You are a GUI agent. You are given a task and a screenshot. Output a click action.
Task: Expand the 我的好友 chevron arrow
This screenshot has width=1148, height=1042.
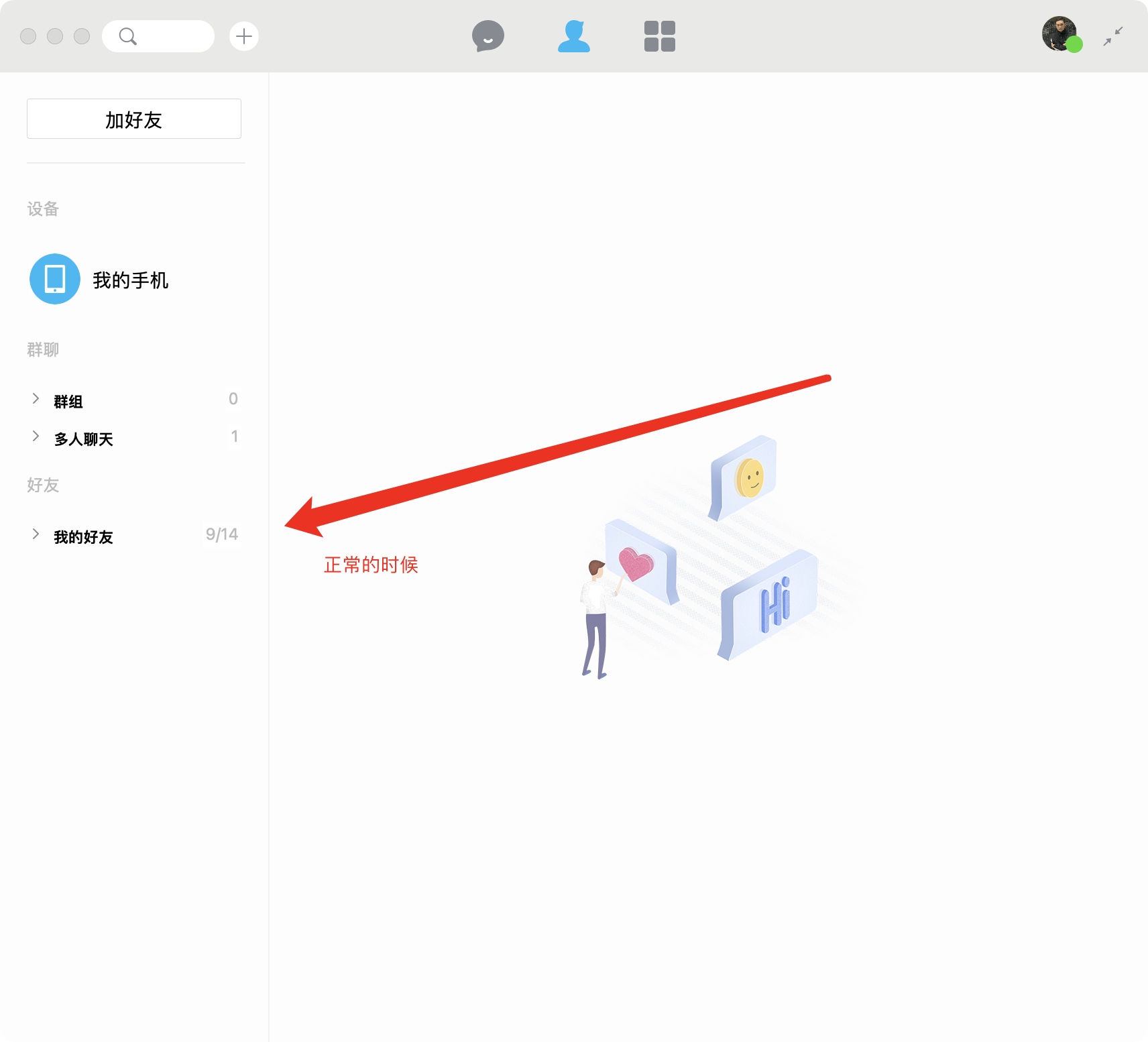tap(36, 534)
